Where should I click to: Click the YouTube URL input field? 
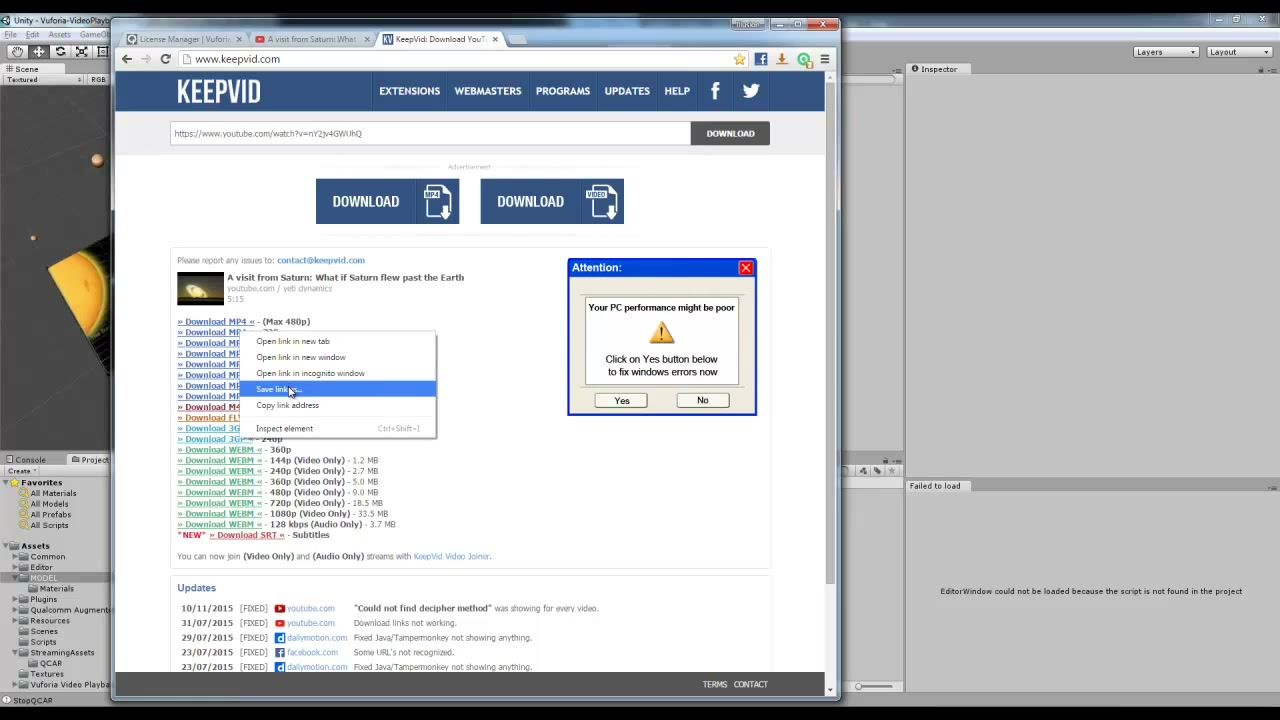tap(430, 133)
